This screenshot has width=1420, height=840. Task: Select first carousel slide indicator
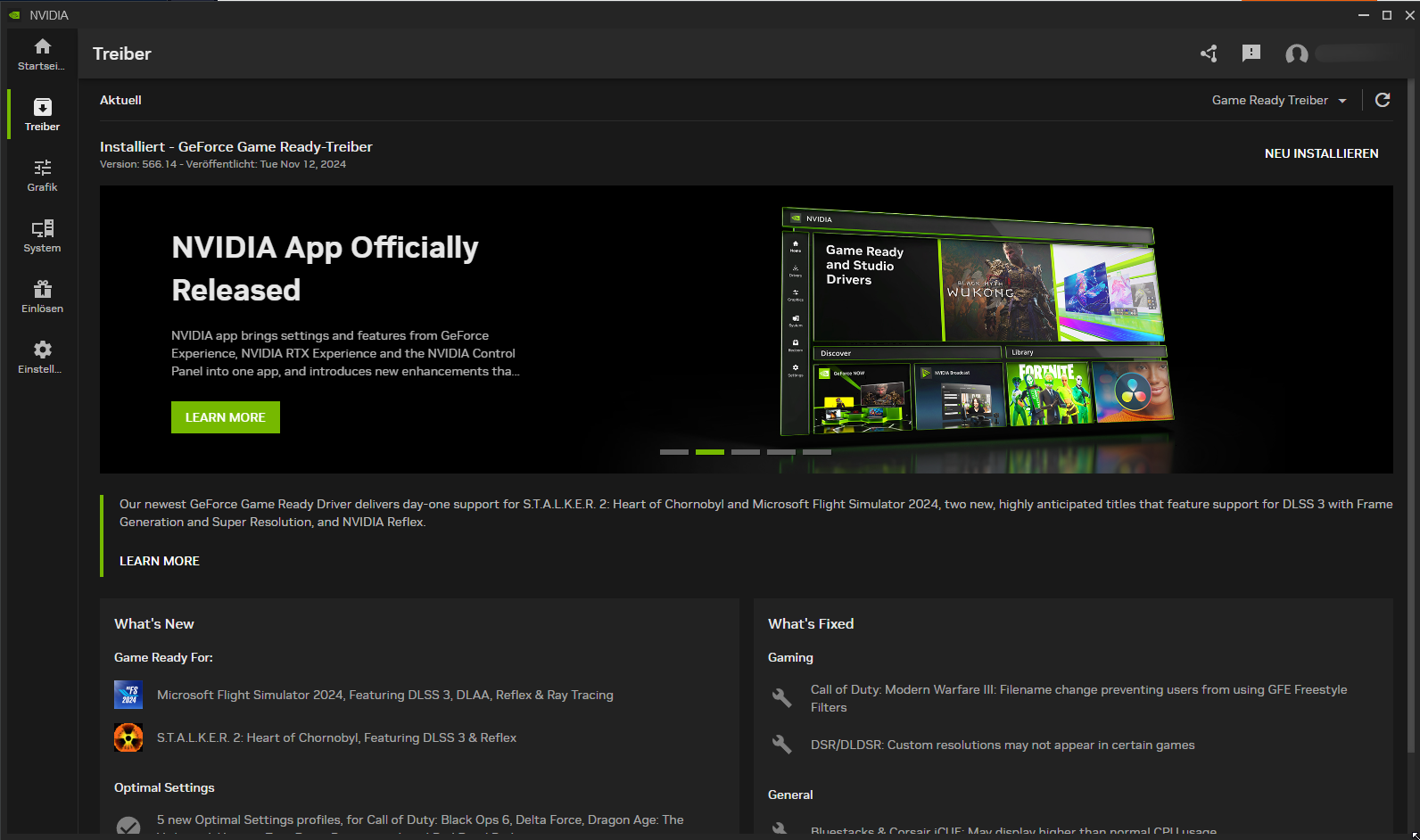pyautogui.click(x=674, y=452)
